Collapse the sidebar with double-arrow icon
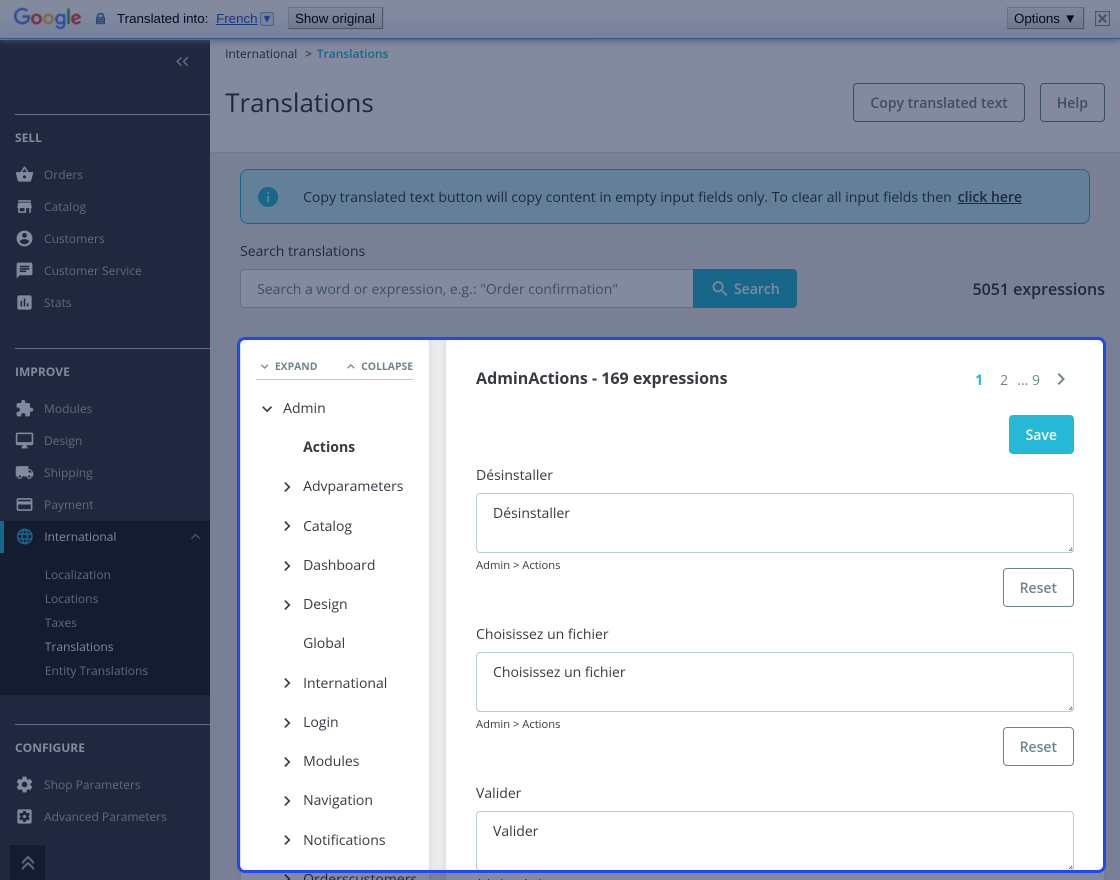Viewport: 1120px width, 880px height. coord(182,61)
